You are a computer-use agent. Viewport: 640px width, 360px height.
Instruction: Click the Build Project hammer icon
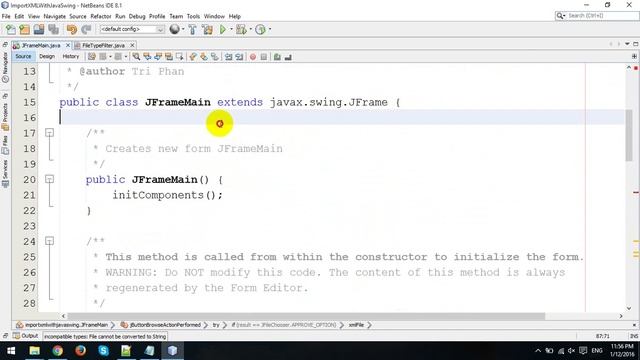click(192, 29)
